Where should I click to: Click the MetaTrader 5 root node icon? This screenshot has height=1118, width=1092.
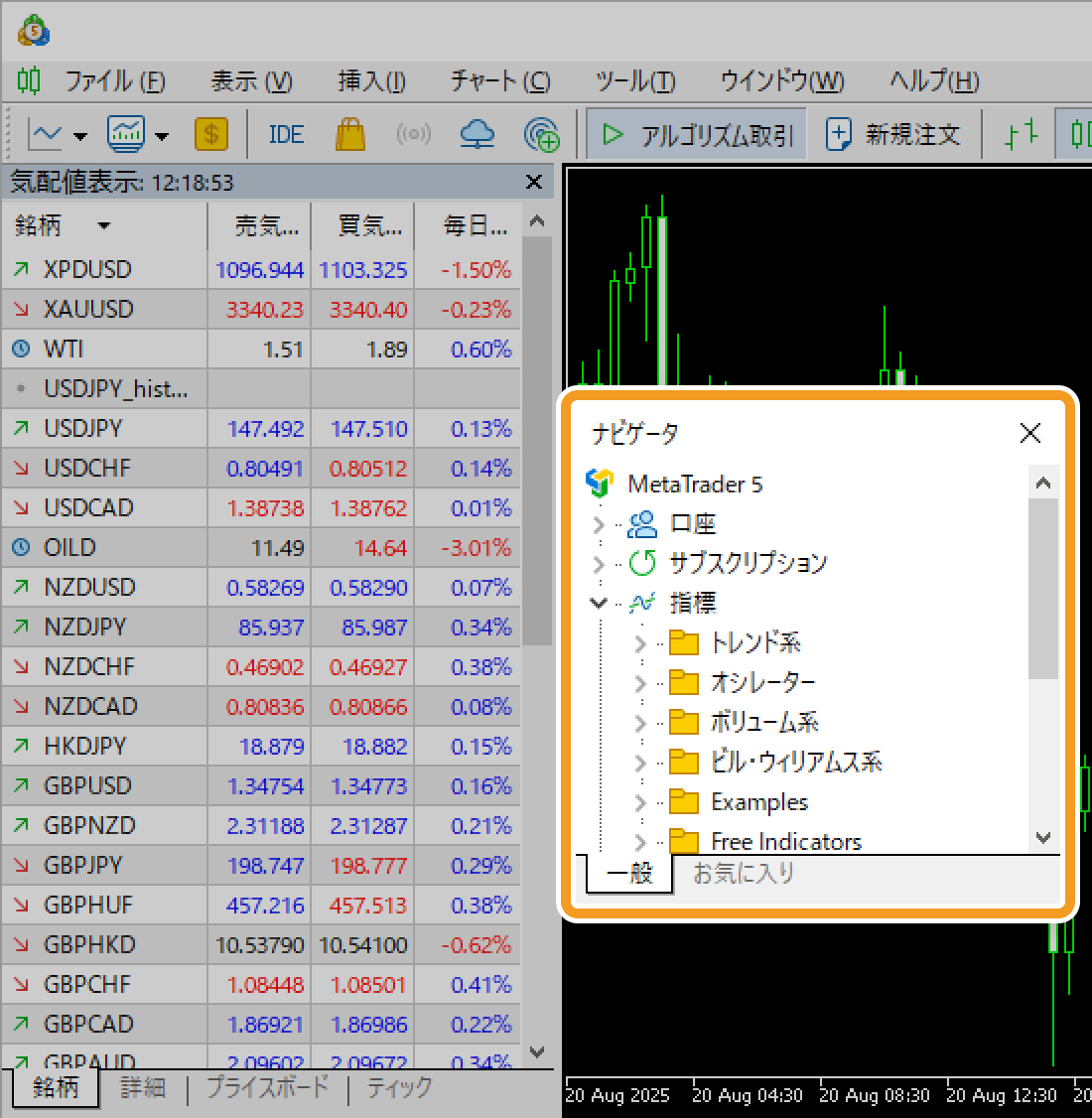[600, 484]
